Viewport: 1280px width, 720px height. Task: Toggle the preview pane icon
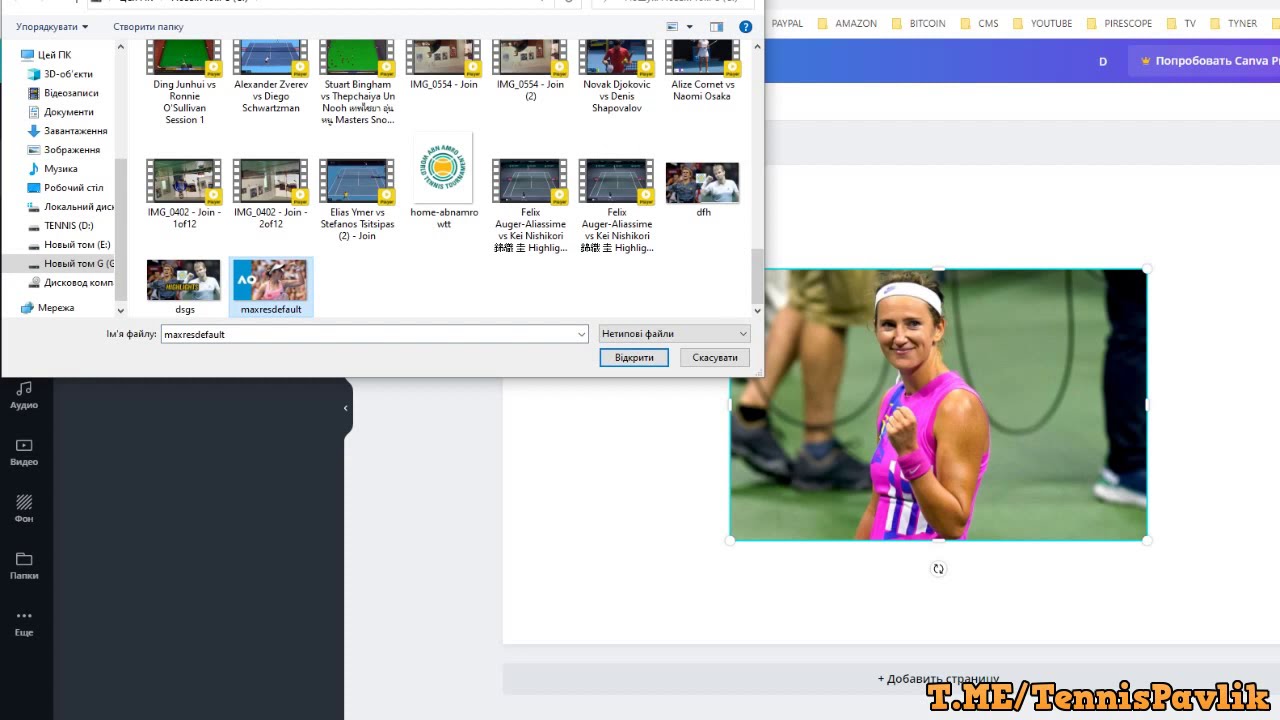pyautogui.click(x=716, y=27)
